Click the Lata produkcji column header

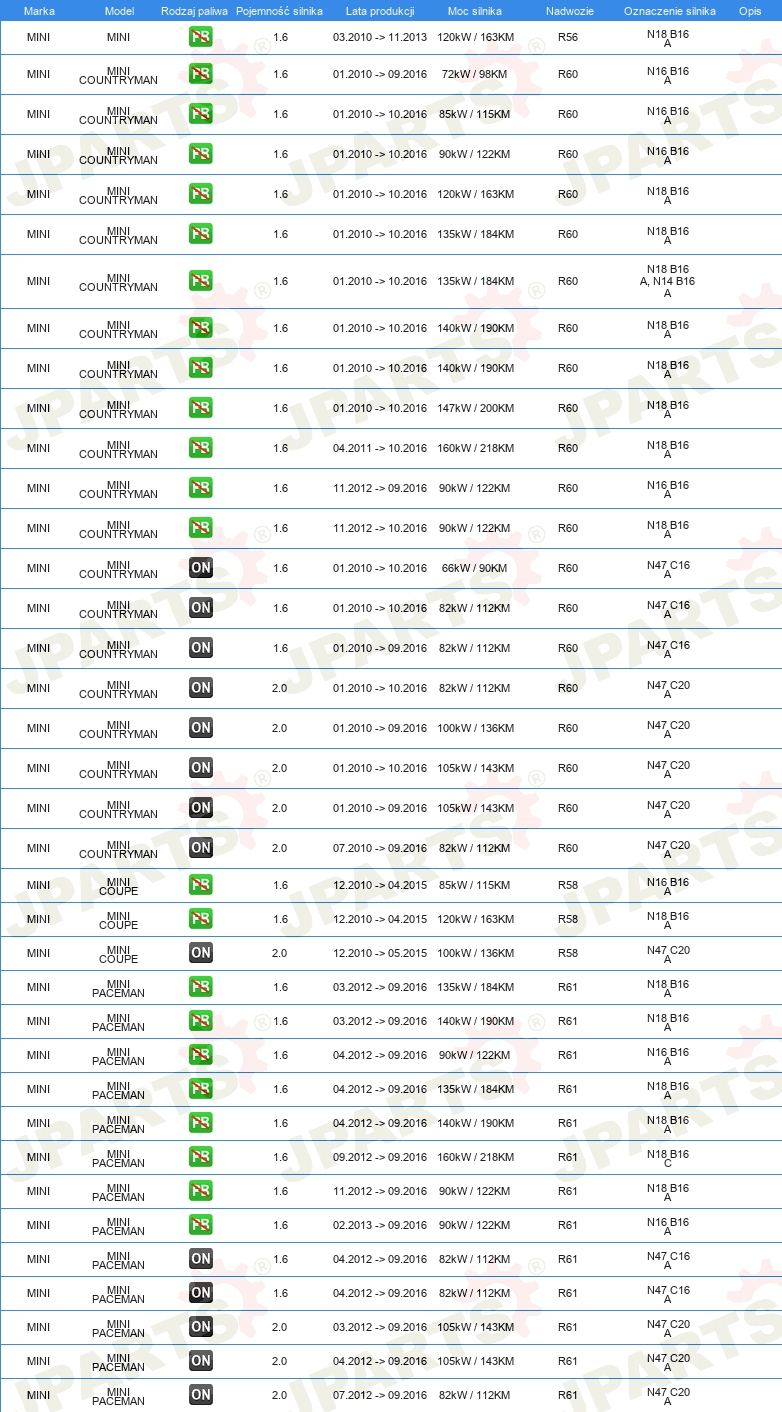[380, 10]
